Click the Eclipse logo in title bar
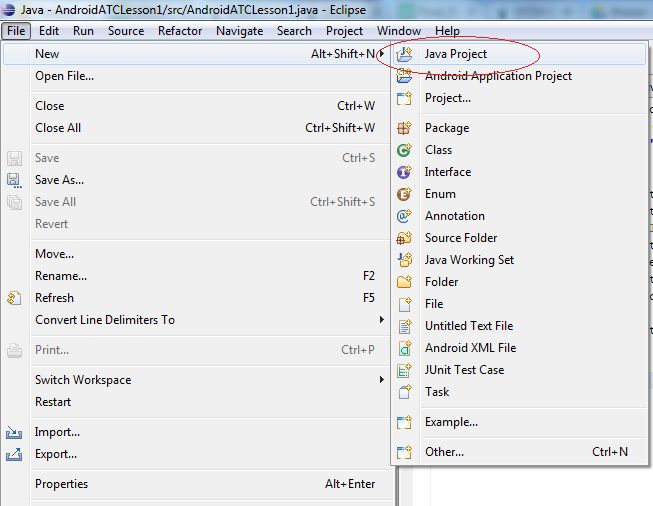This screenshot has width=653, height=506. coord(8,9)
